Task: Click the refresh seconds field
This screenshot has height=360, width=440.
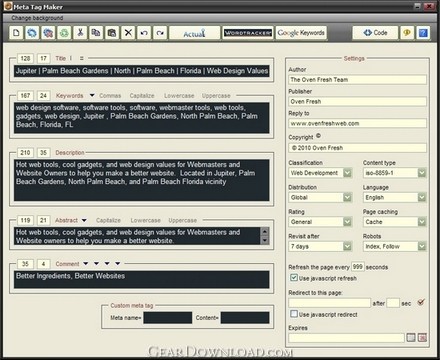Action: point(358,267)
